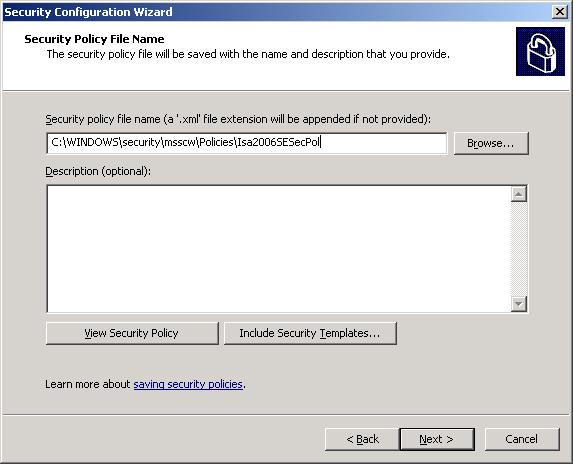
Task: Open Include Security Templates dialog
Action: pyautogui.click(x=310, y=333)
